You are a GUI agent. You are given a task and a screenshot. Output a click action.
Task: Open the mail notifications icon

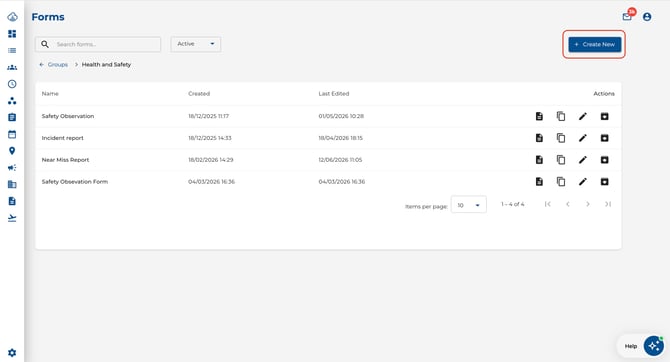(627, 17)
